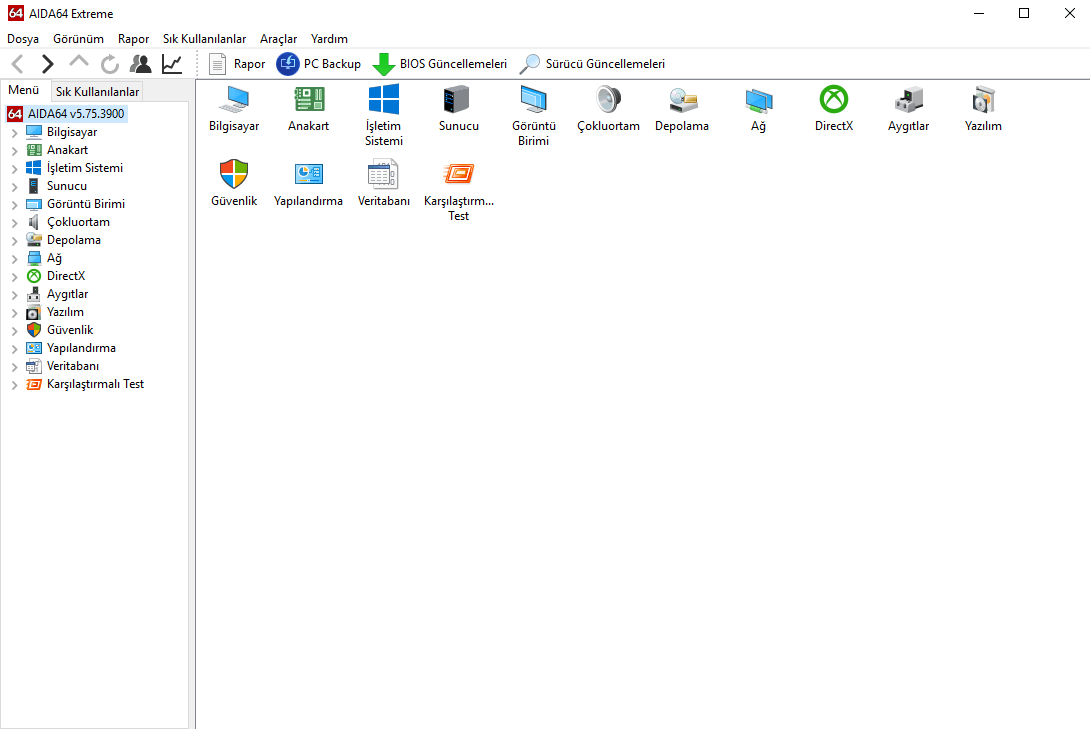This screenshot has height=729, width=1090.
Task: Maximize the AIDA64 Extreme window
Action: [1024, 13]
